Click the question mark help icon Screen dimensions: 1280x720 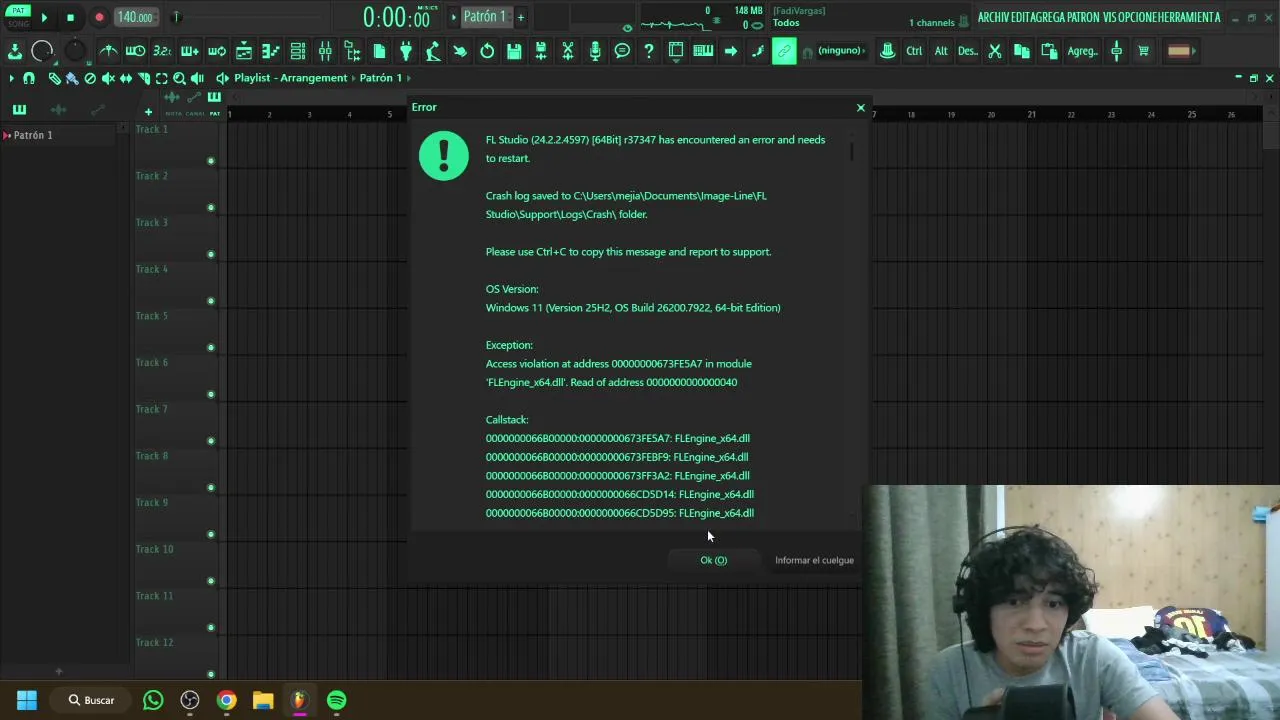[x=649, y=51]
